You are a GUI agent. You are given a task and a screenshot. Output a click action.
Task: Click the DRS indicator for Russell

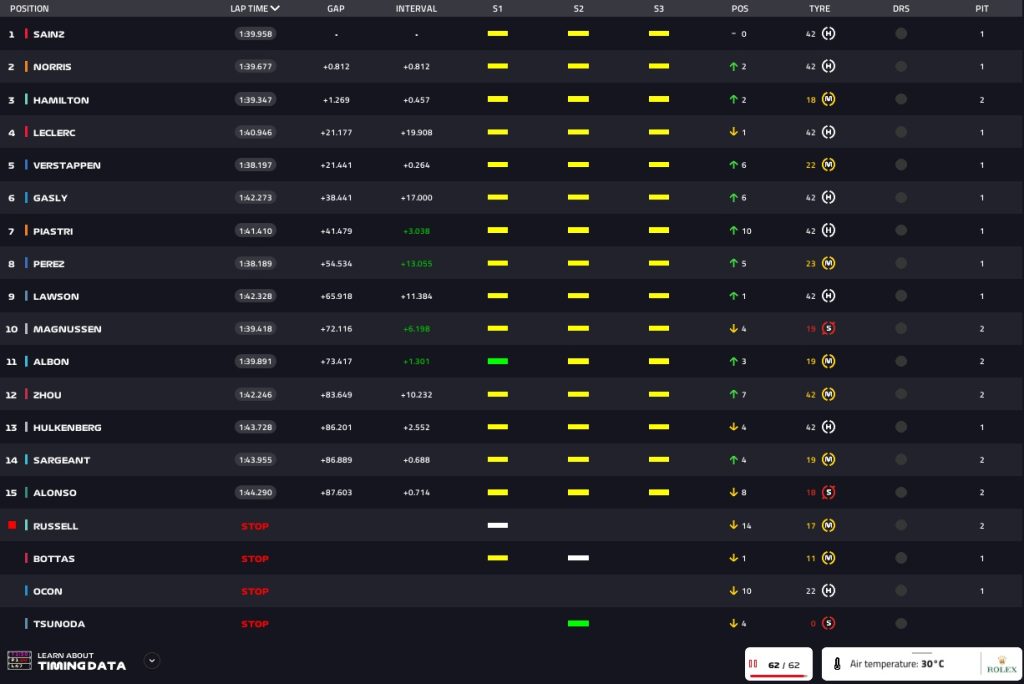tap(901, 526)
